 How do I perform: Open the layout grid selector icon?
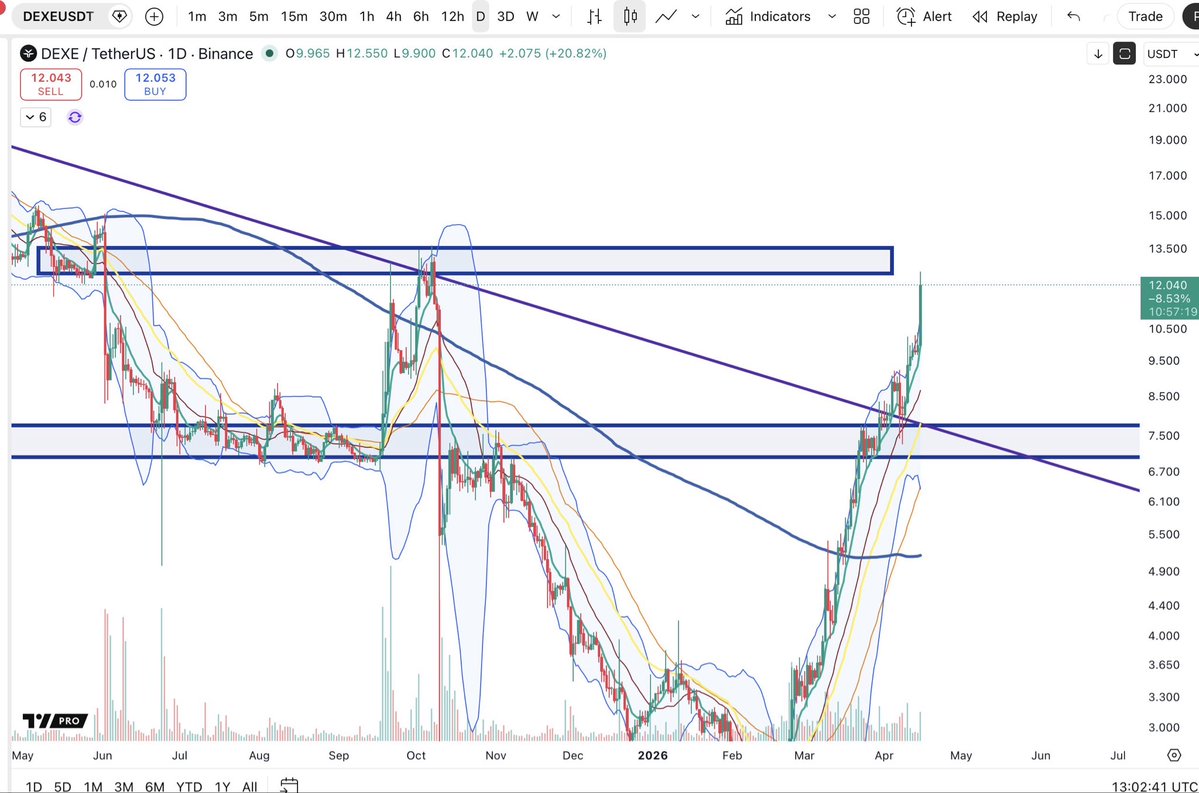[x=862, y=16]
